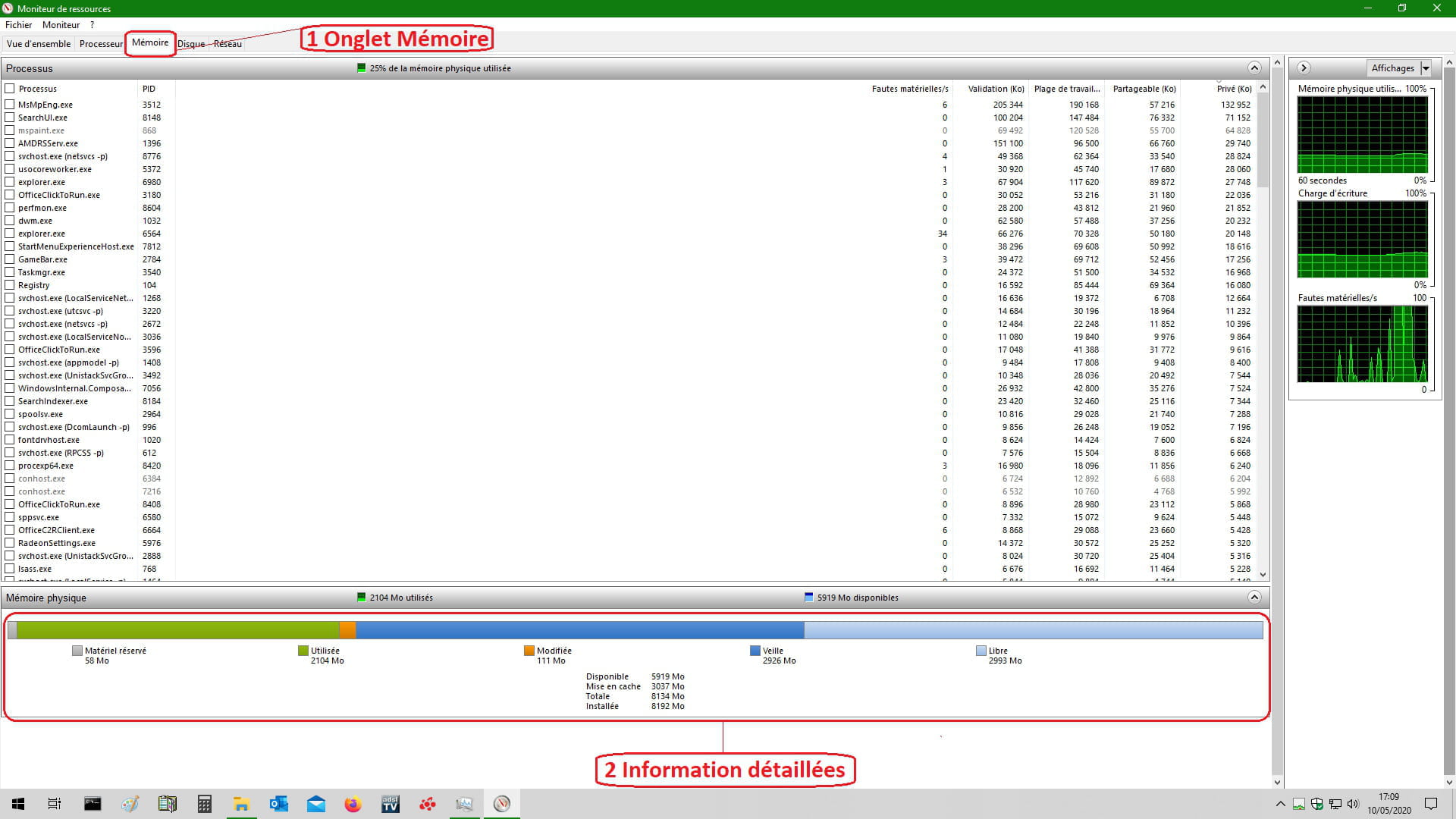
Task: Select the procexp64.exe checkbox
Action: pyautogui.click(x=10, y=466)
